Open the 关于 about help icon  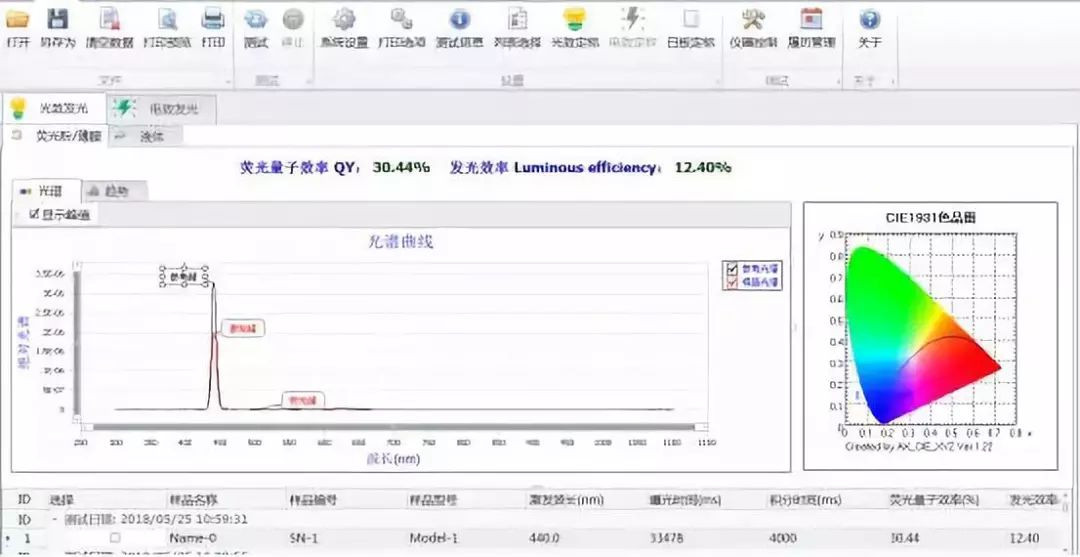[x=870, y=19]
